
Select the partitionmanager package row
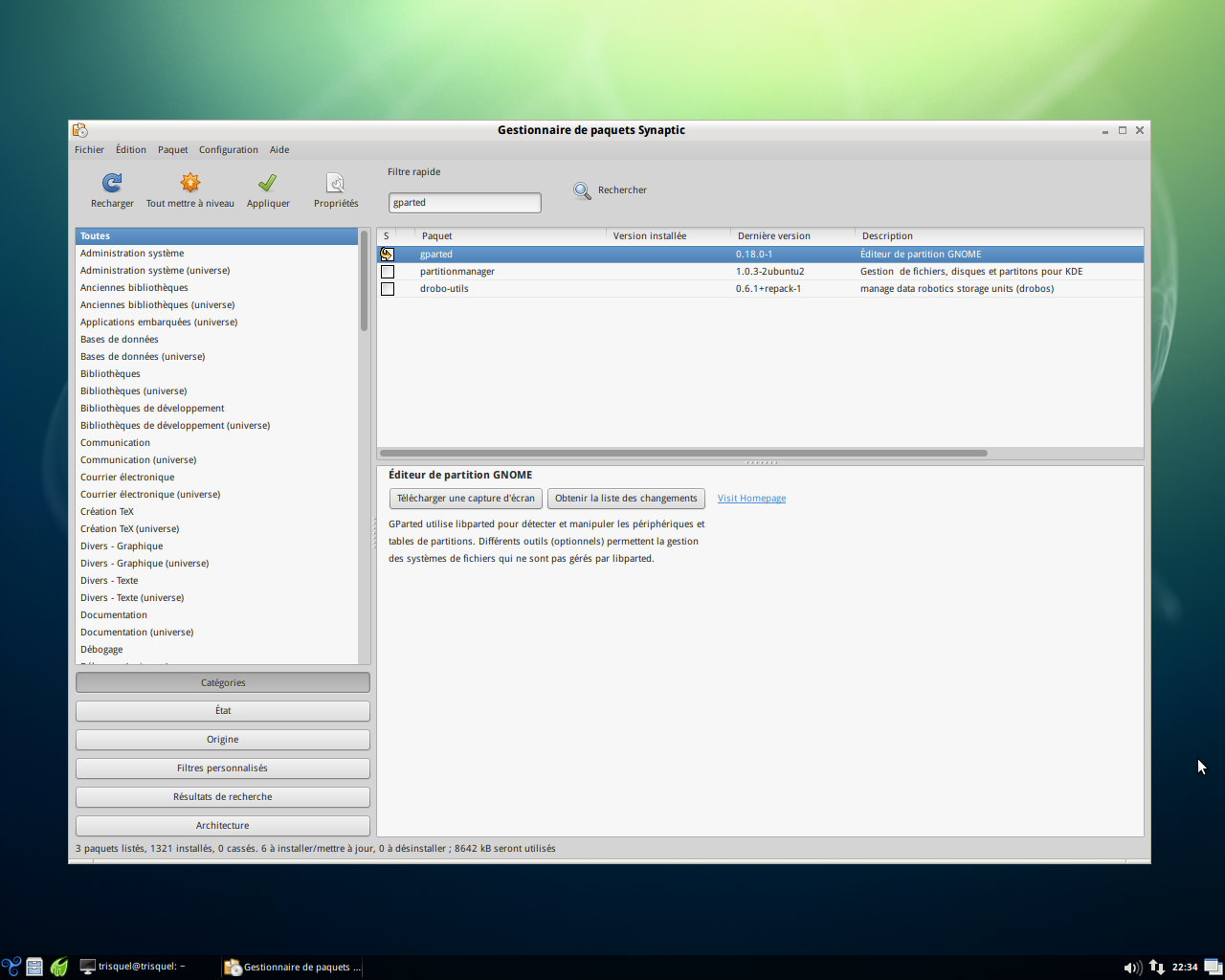(760, 272)
